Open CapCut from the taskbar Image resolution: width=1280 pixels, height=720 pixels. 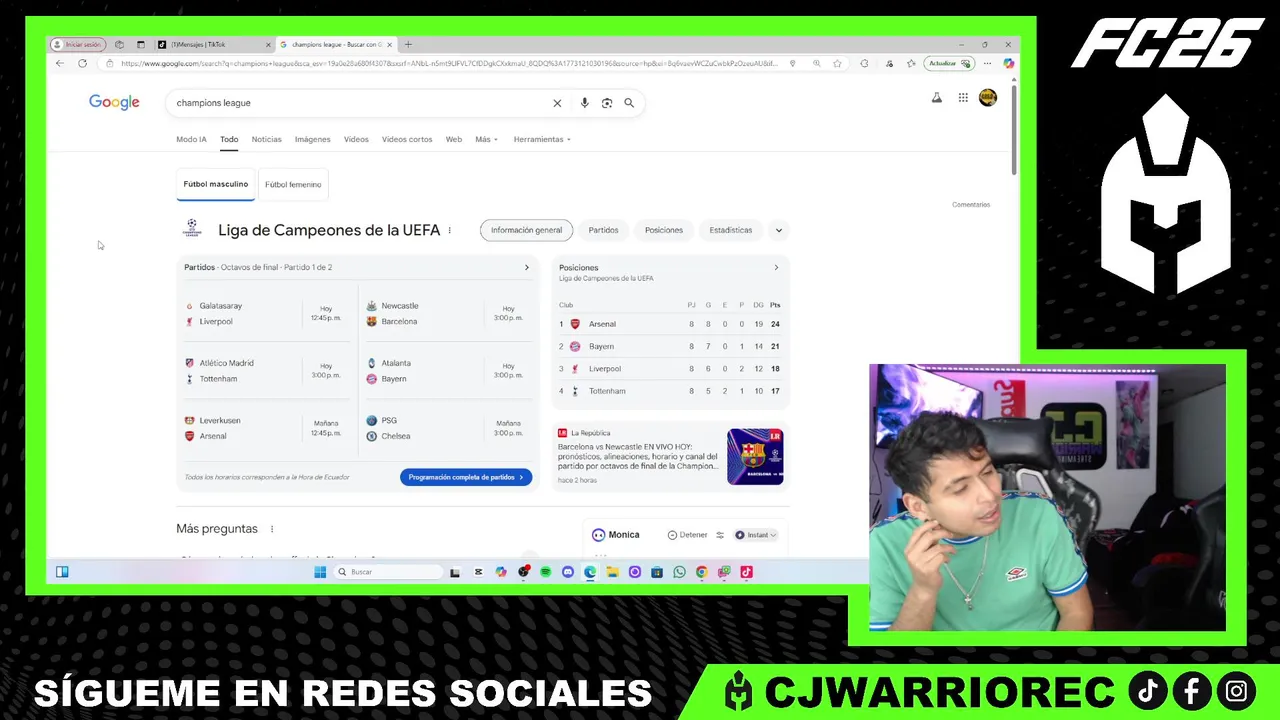pos(478,572)
